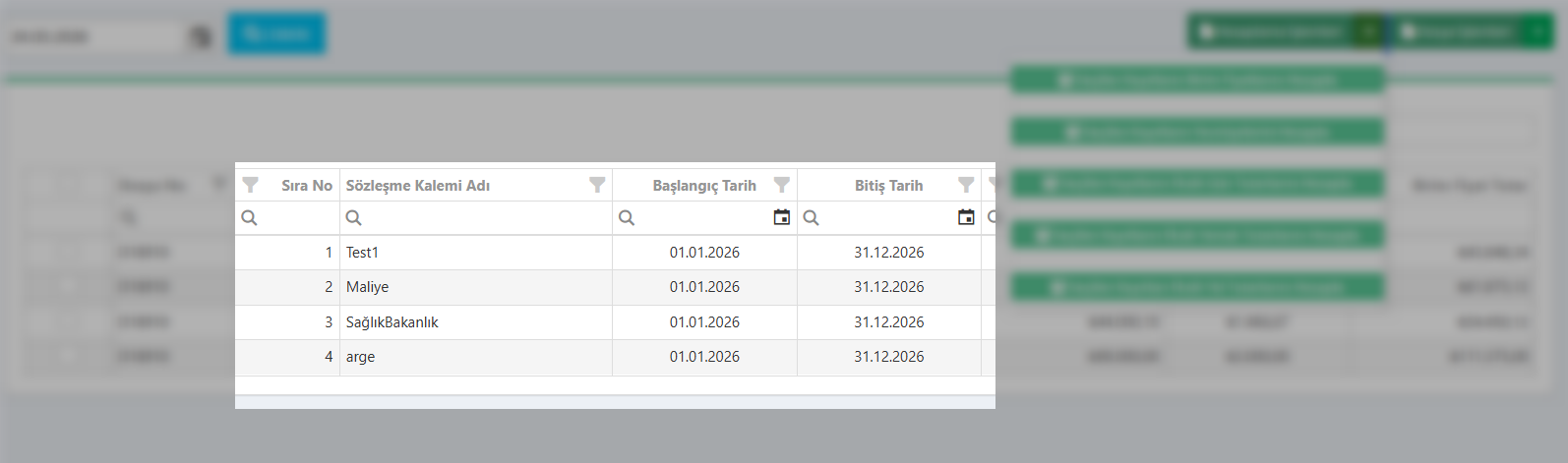Image resolution: width=1568 pixels, height=463 pixels.
Task: Open filter for Sıra No column
Action: coord(251,185)
